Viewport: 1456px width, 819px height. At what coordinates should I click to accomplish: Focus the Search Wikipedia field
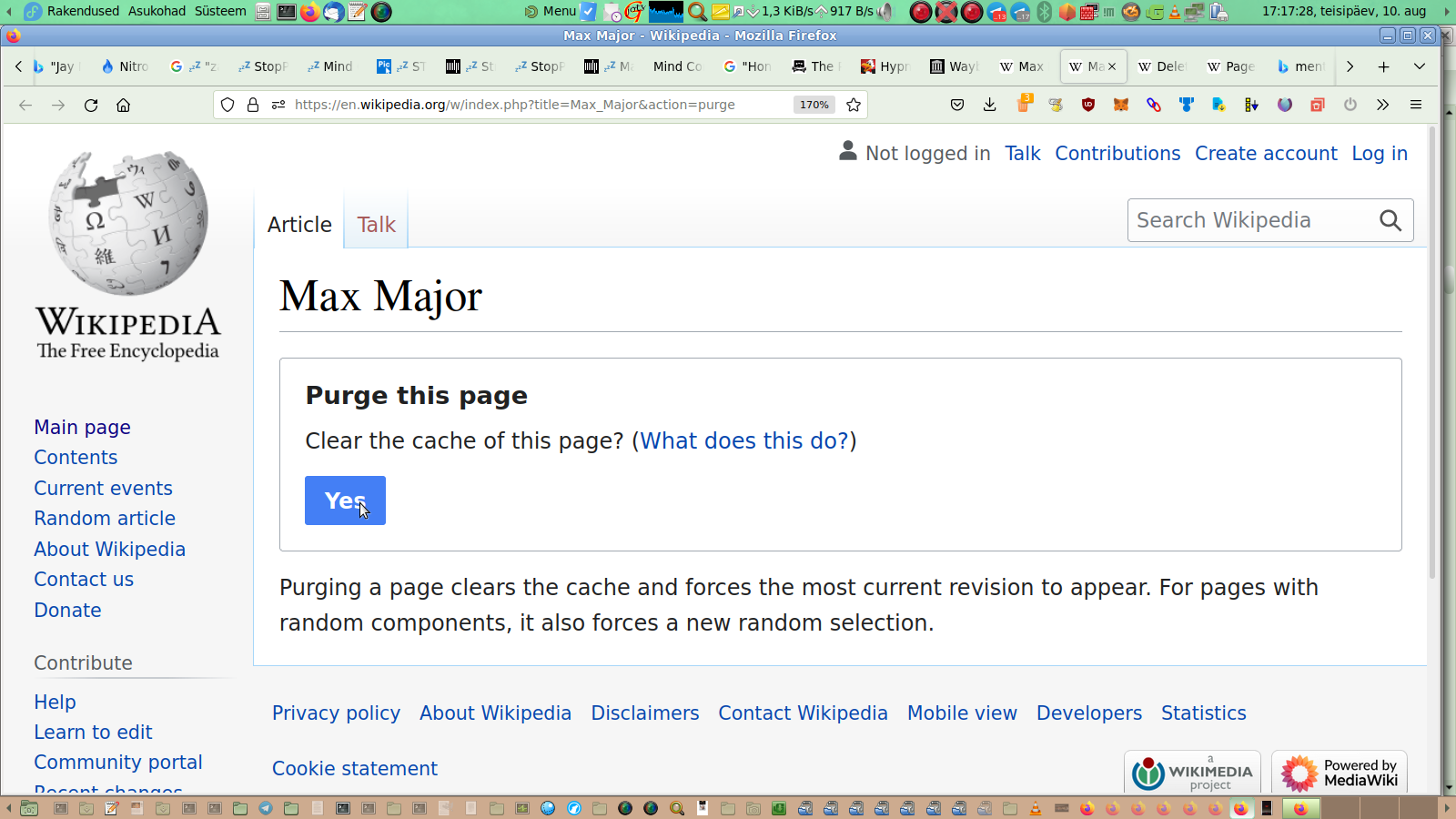pos(1251,220)
